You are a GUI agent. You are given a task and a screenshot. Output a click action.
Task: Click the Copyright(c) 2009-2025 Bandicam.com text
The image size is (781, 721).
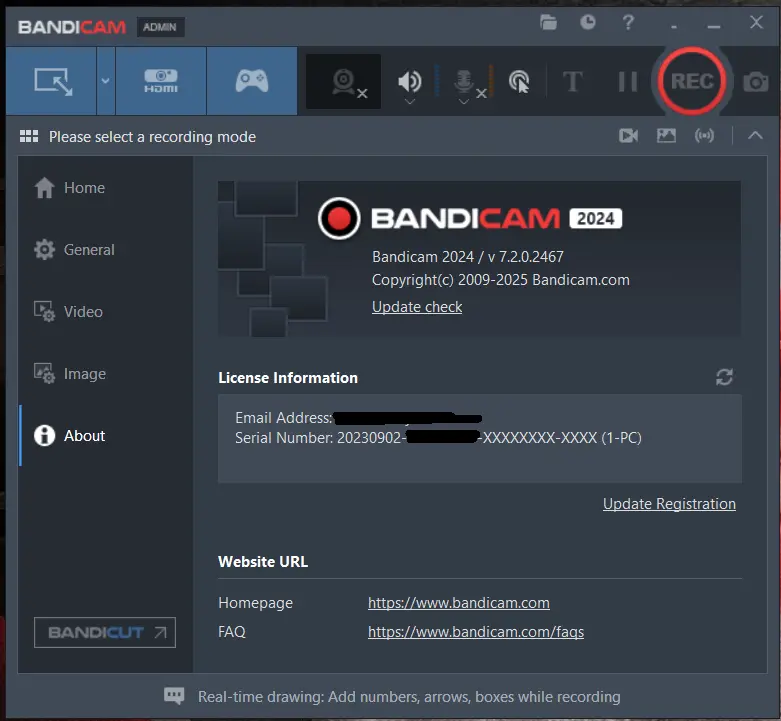click(x=501, y=280)
